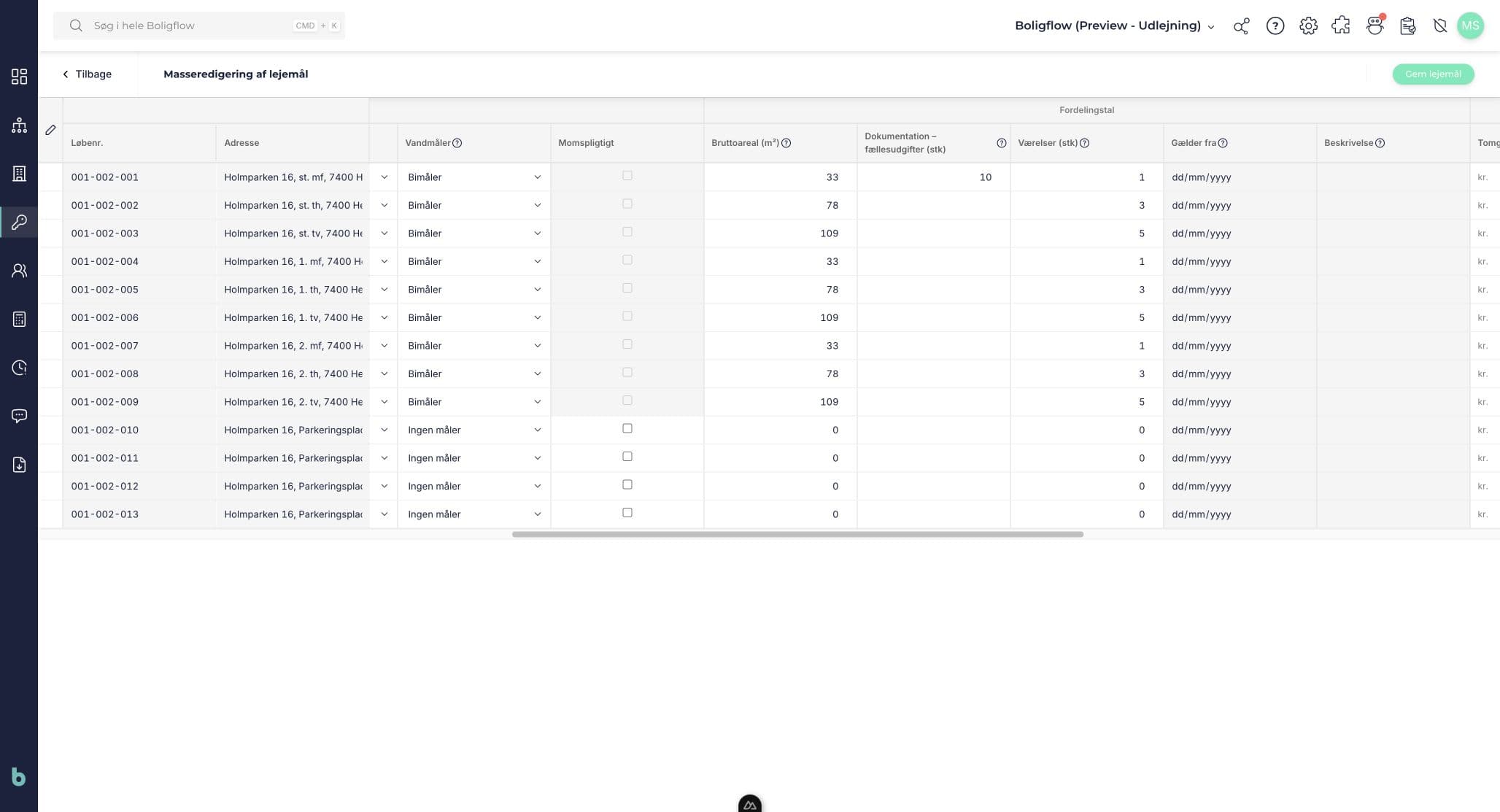Viewport: 1500px width, 812px height.
Task: Toggle Momspligtigt checkbox for row 001-002-005
Action: click(x=627, y=288)
